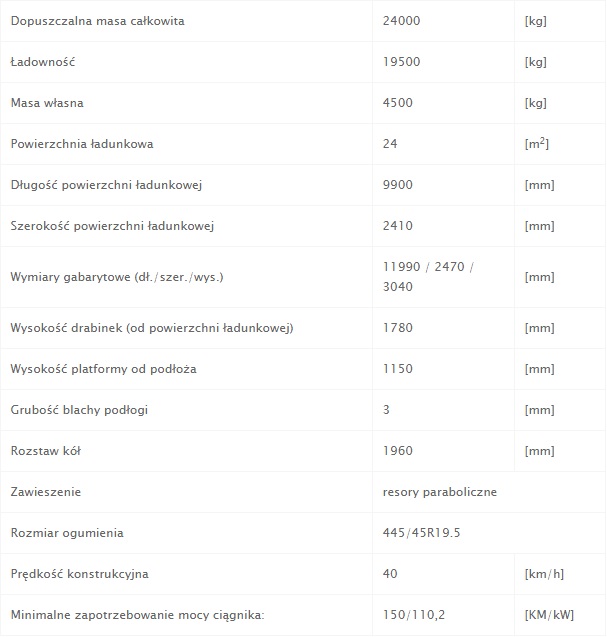This screenshot has width=607, height=637.
Task: Click the 'Powierzchnia ładunkowa' label
Action: 82,144
